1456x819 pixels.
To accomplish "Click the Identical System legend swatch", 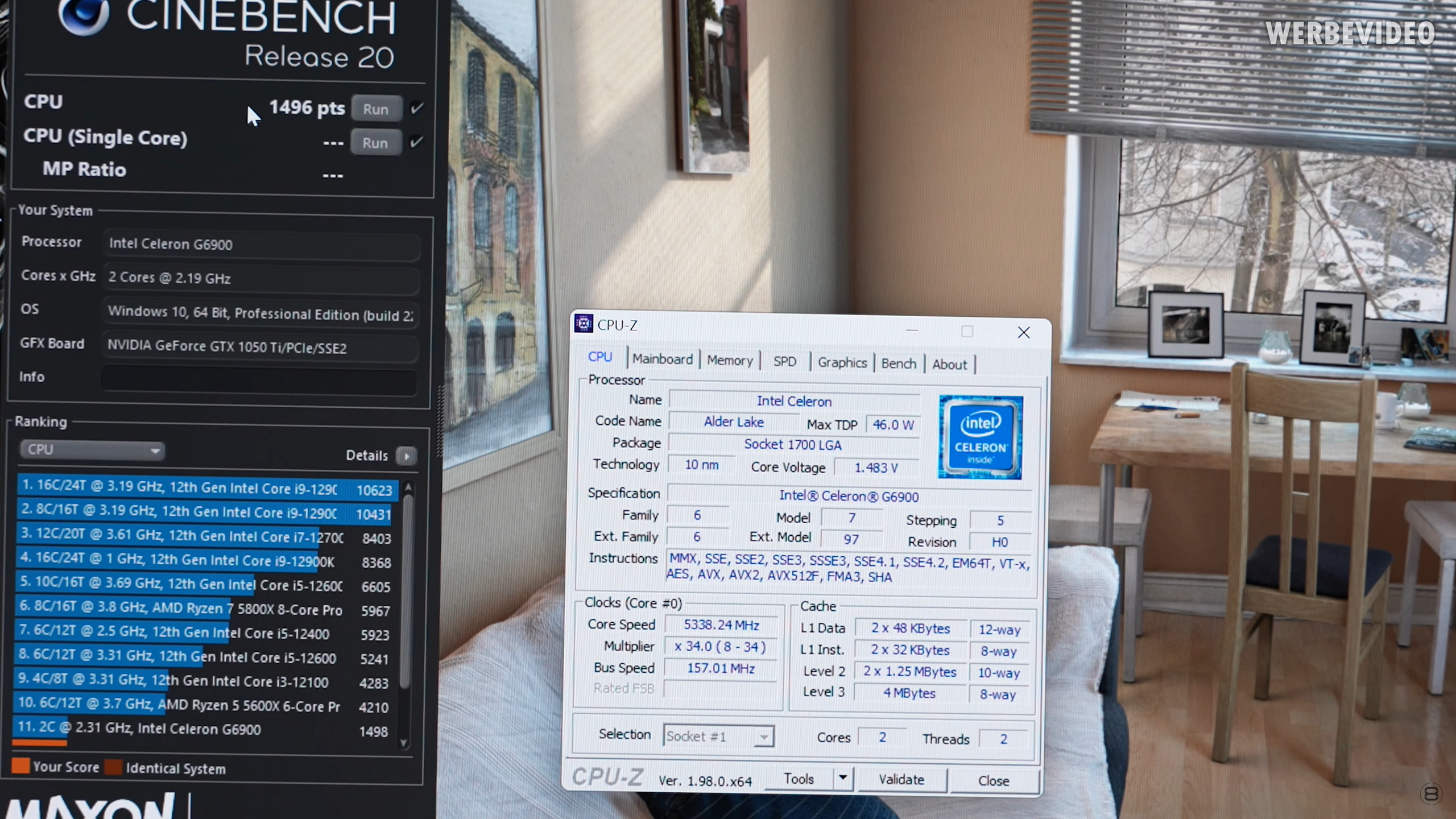I will [x=114, y=767].
